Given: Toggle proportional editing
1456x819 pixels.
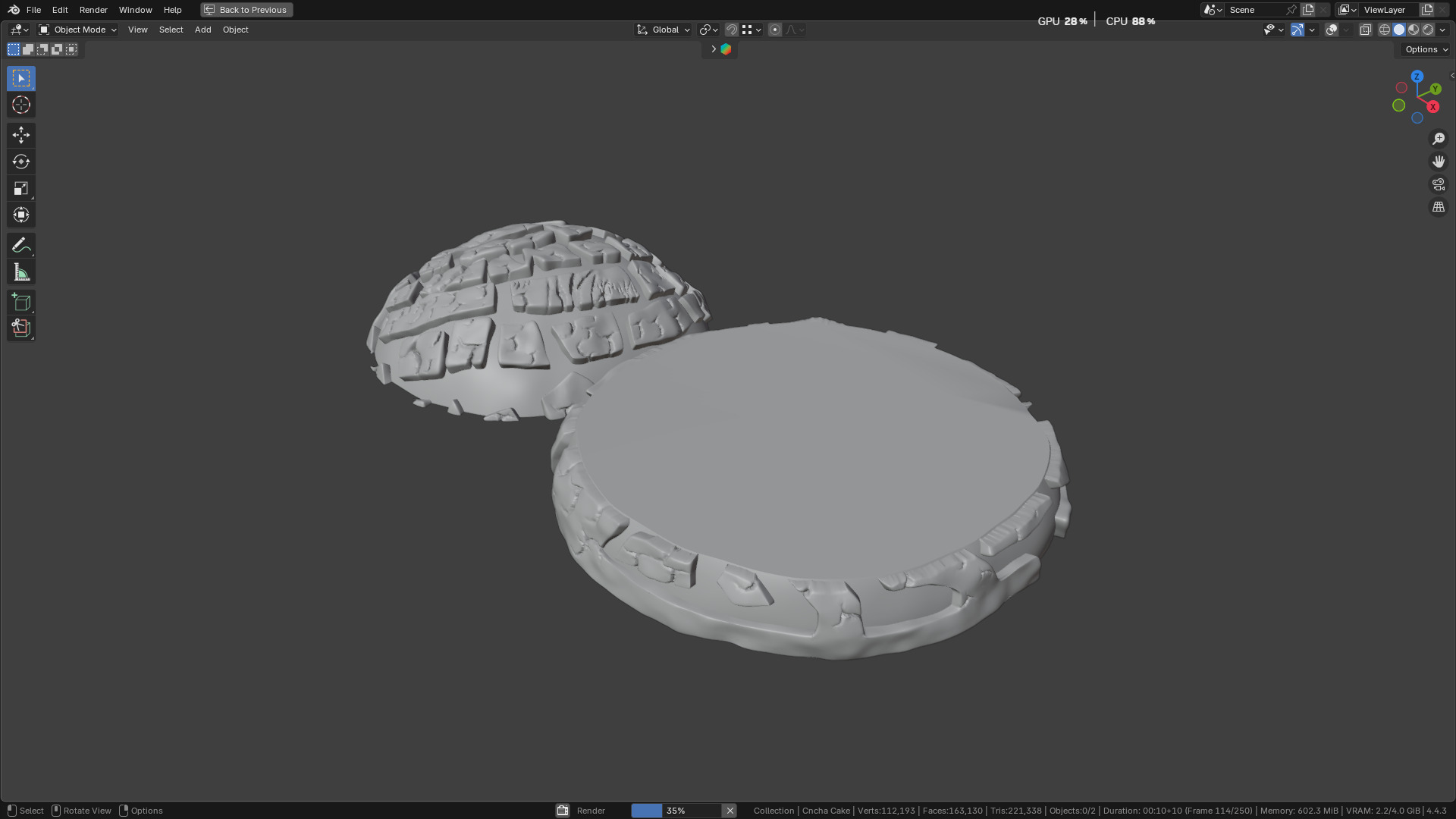Looking at the screenshot, I should pyautogui.click(x=775, y=30).
